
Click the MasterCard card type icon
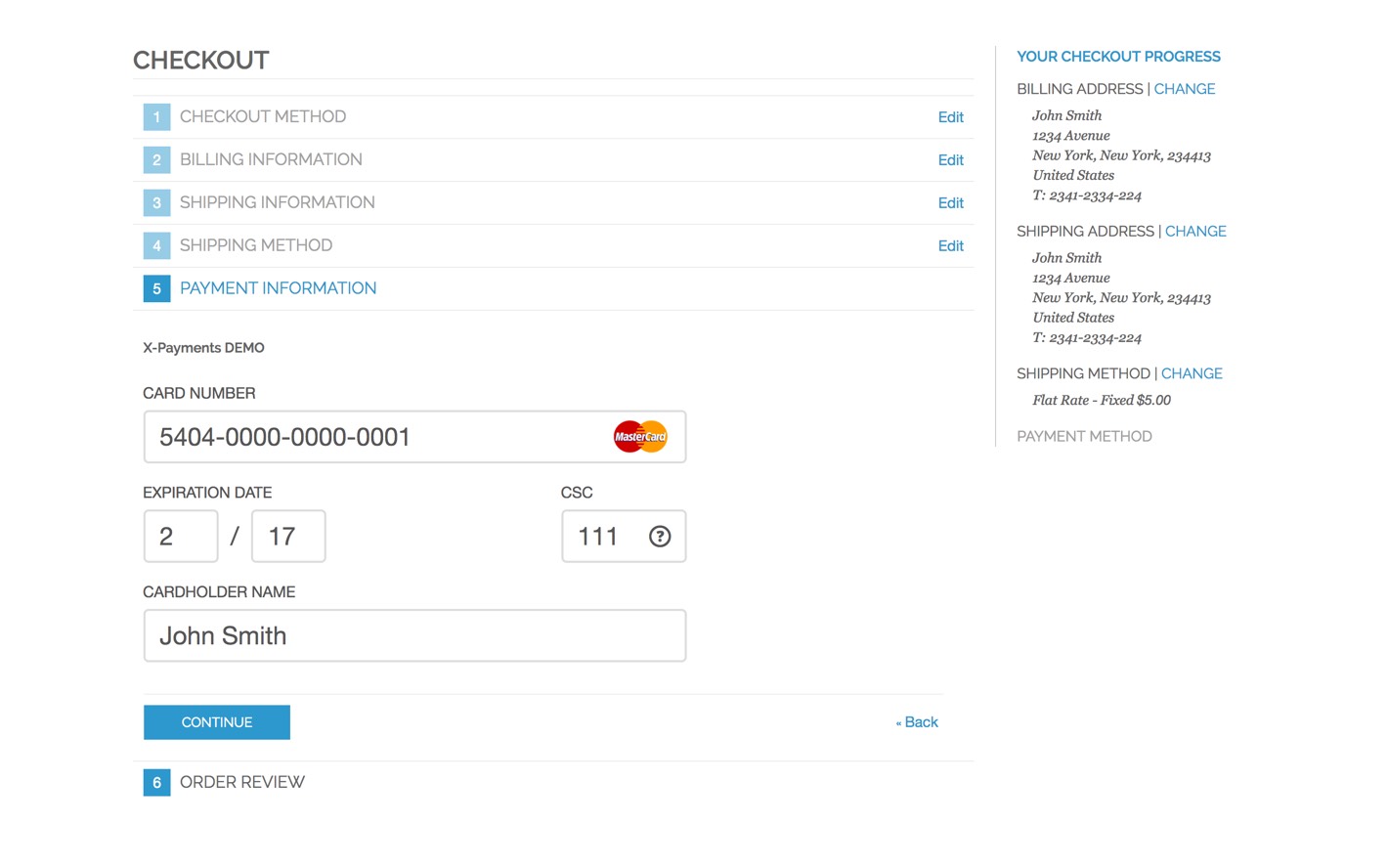click(x=640, y=436)
